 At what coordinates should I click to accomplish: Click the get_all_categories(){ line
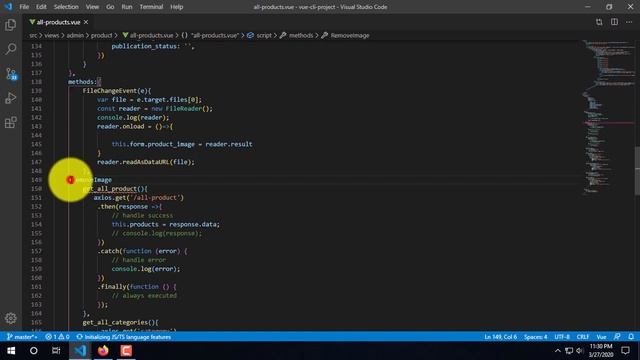120,322
